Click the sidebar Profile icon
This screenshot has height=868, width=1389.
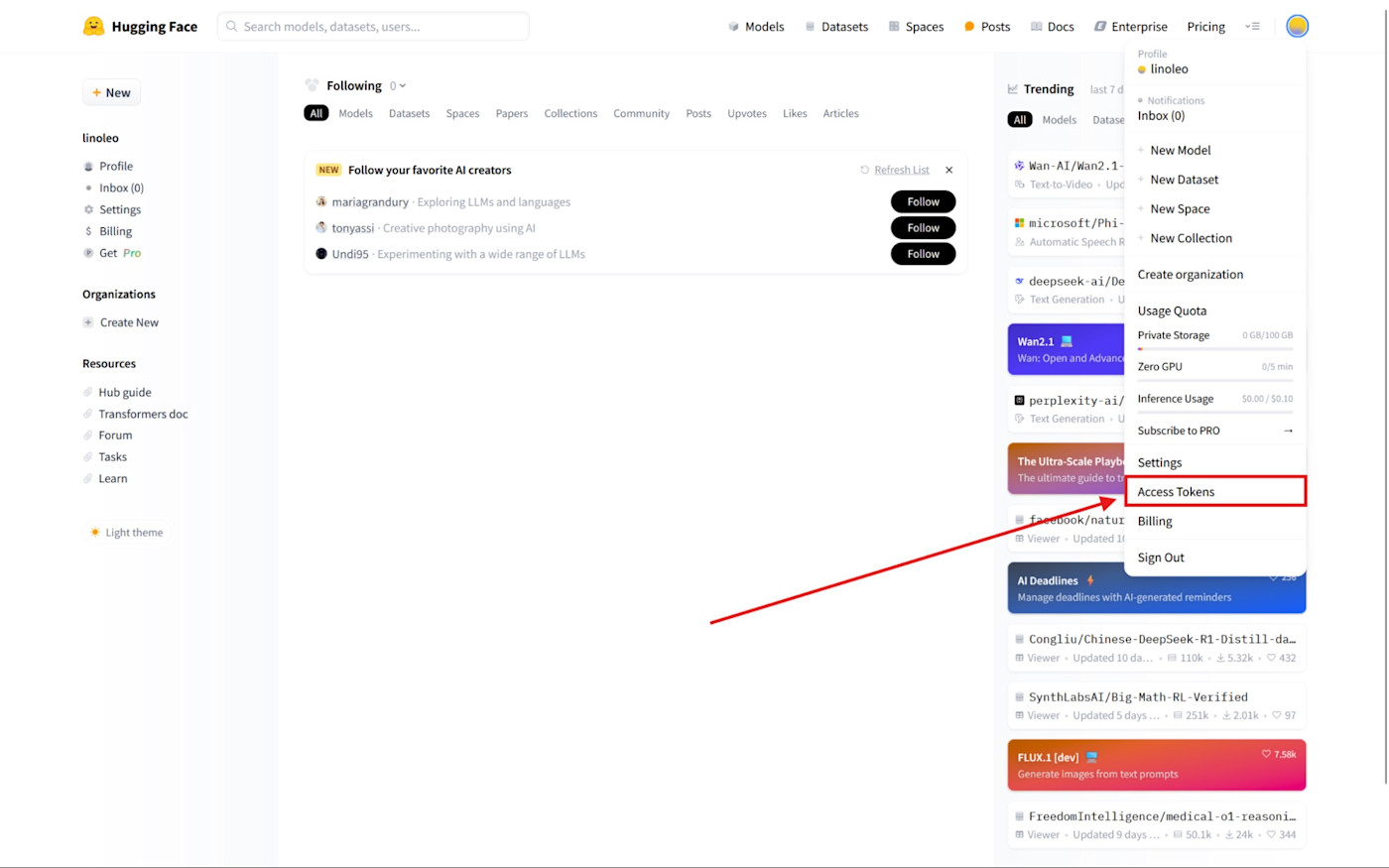[x=88, y=167]
